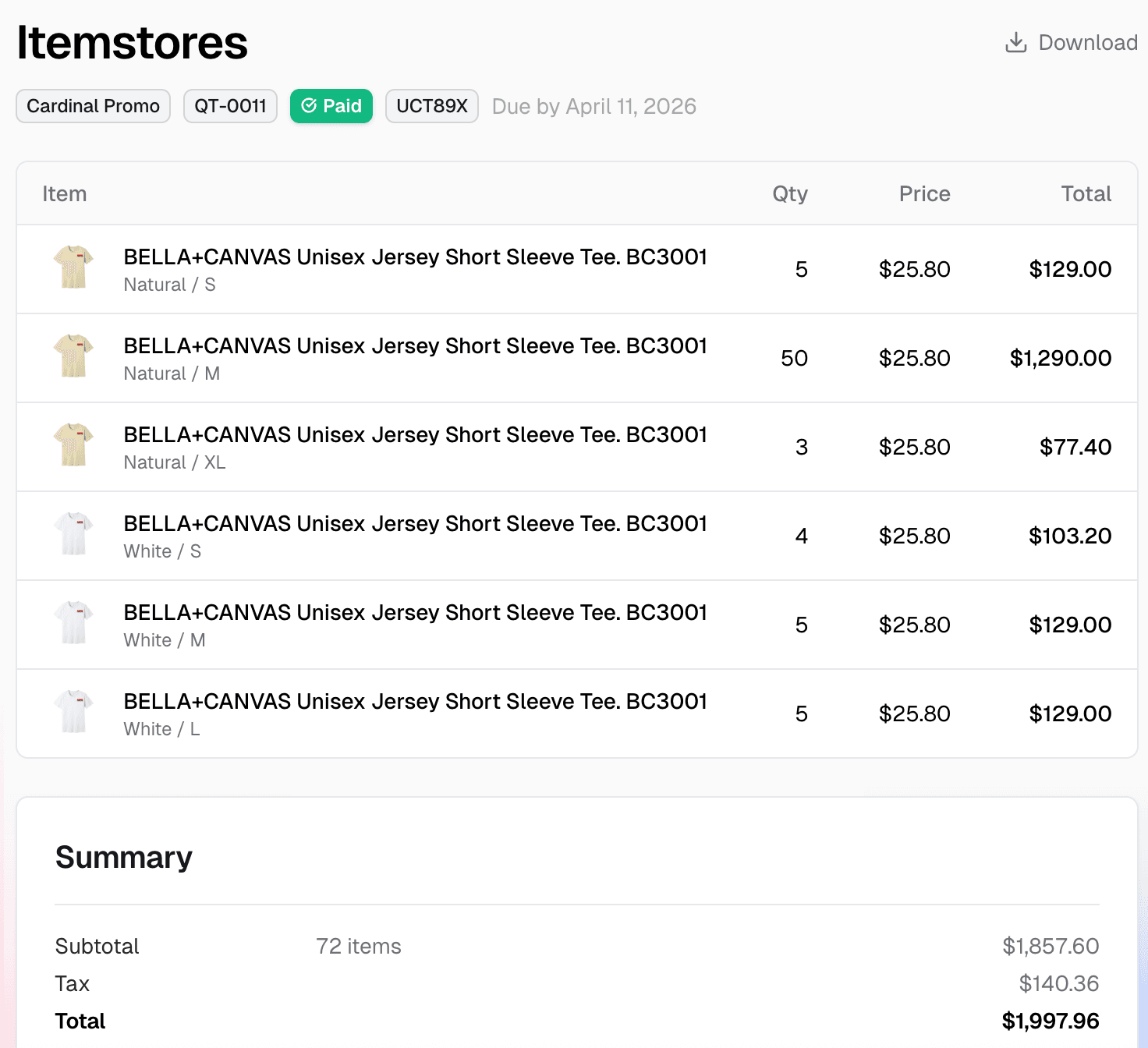This screenshot has width=1148, height=1048.
Task: Select the Natural / S shirt thumbnail
Action: (73, 268)
